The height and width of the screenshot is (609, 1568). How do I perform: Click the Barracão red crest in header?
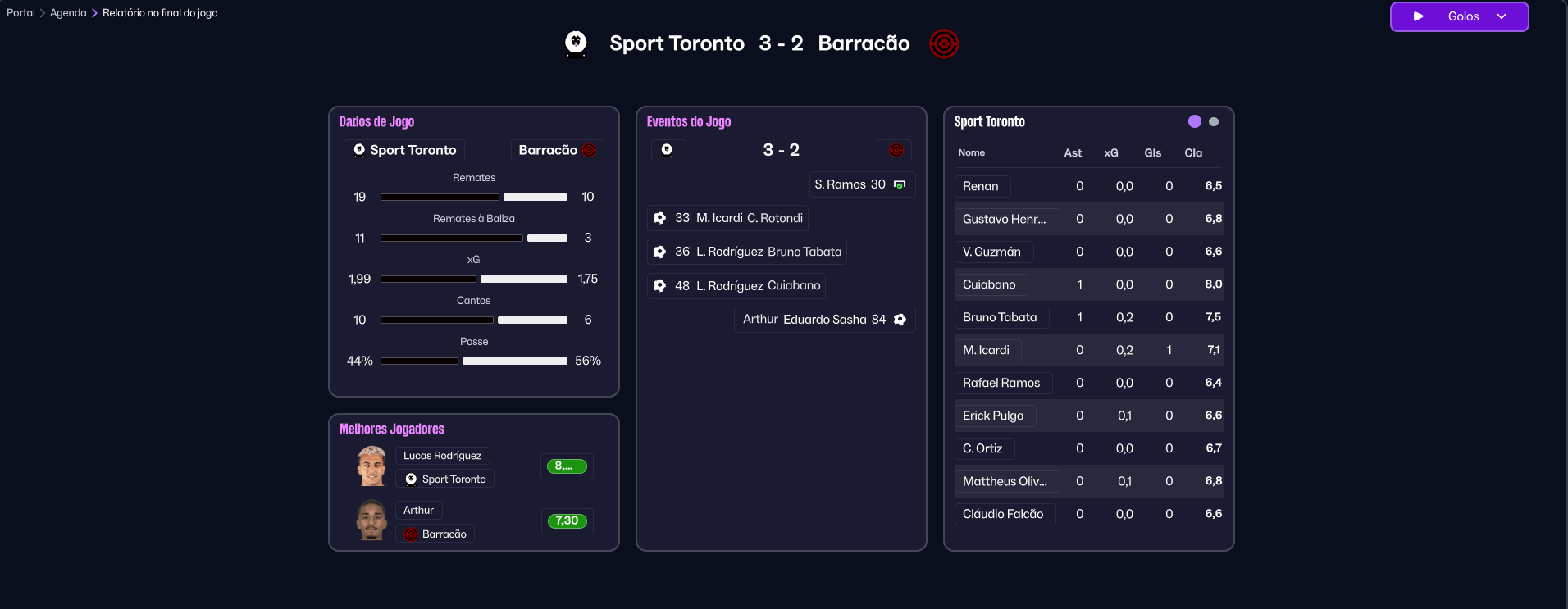[944, 43]
